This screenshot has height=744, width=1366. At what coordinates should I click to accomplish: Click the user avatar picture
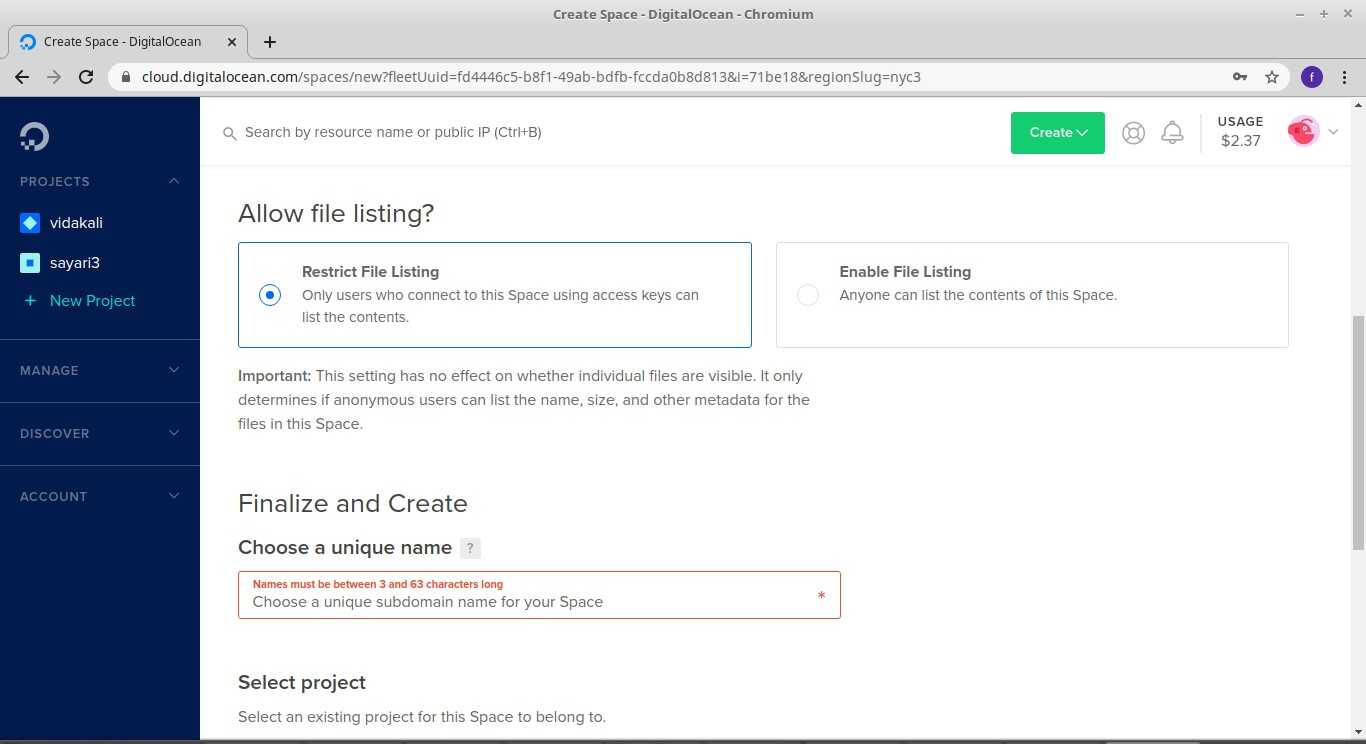coord(1302,131)
